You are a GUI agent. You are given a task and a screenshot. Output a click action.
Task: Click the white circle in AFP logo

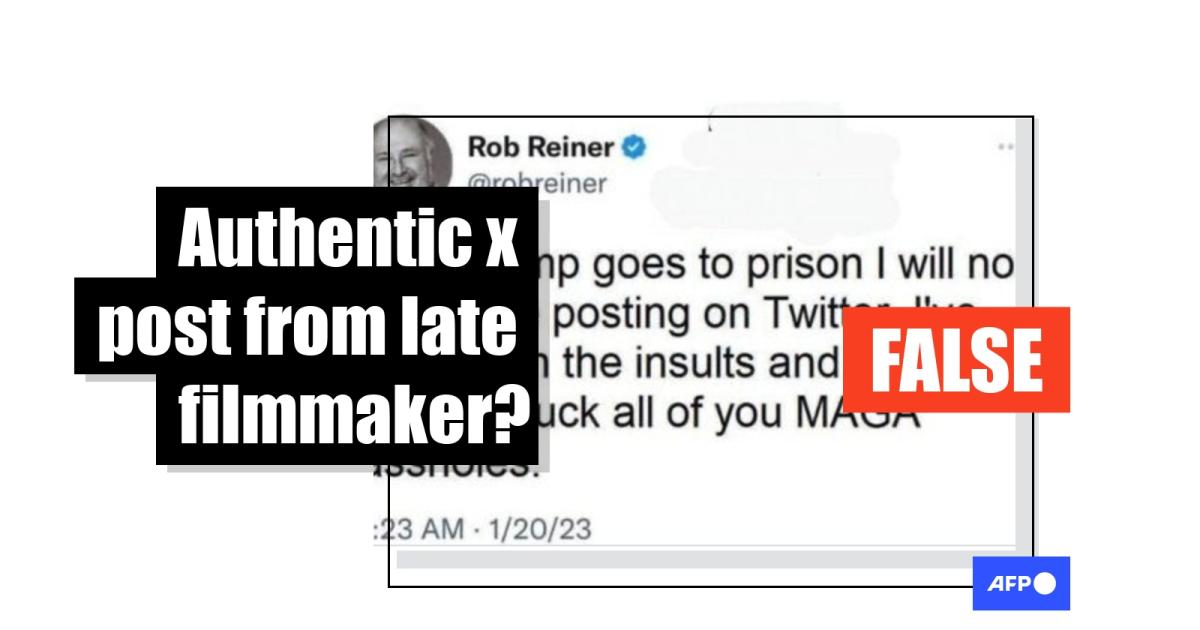[x=1045, y=584]
